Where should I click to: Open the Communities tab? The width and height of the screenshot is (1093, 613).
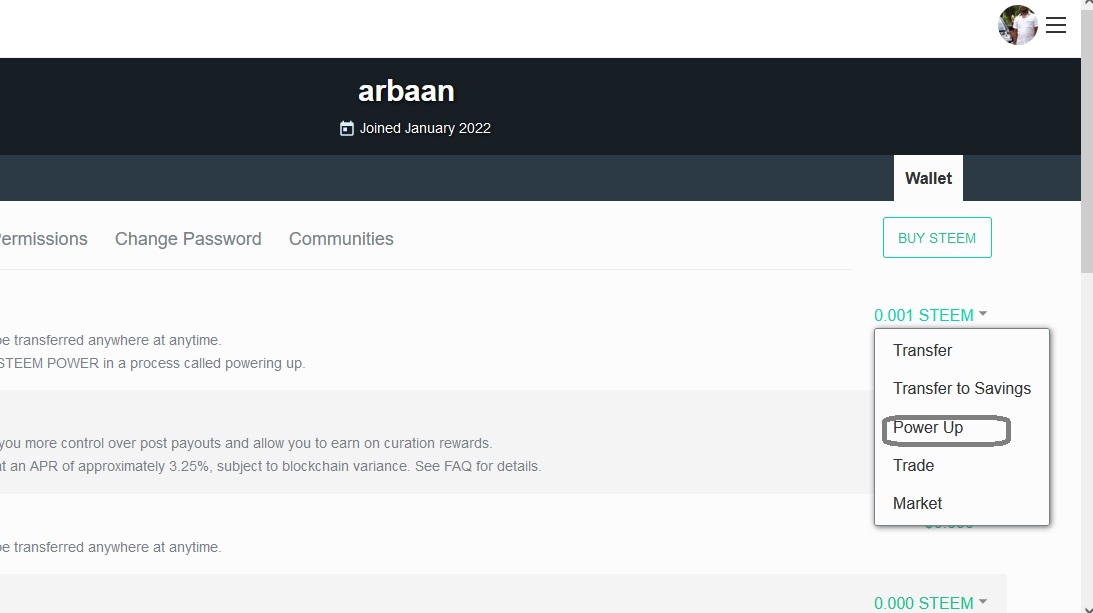click(x=341, y=239)
